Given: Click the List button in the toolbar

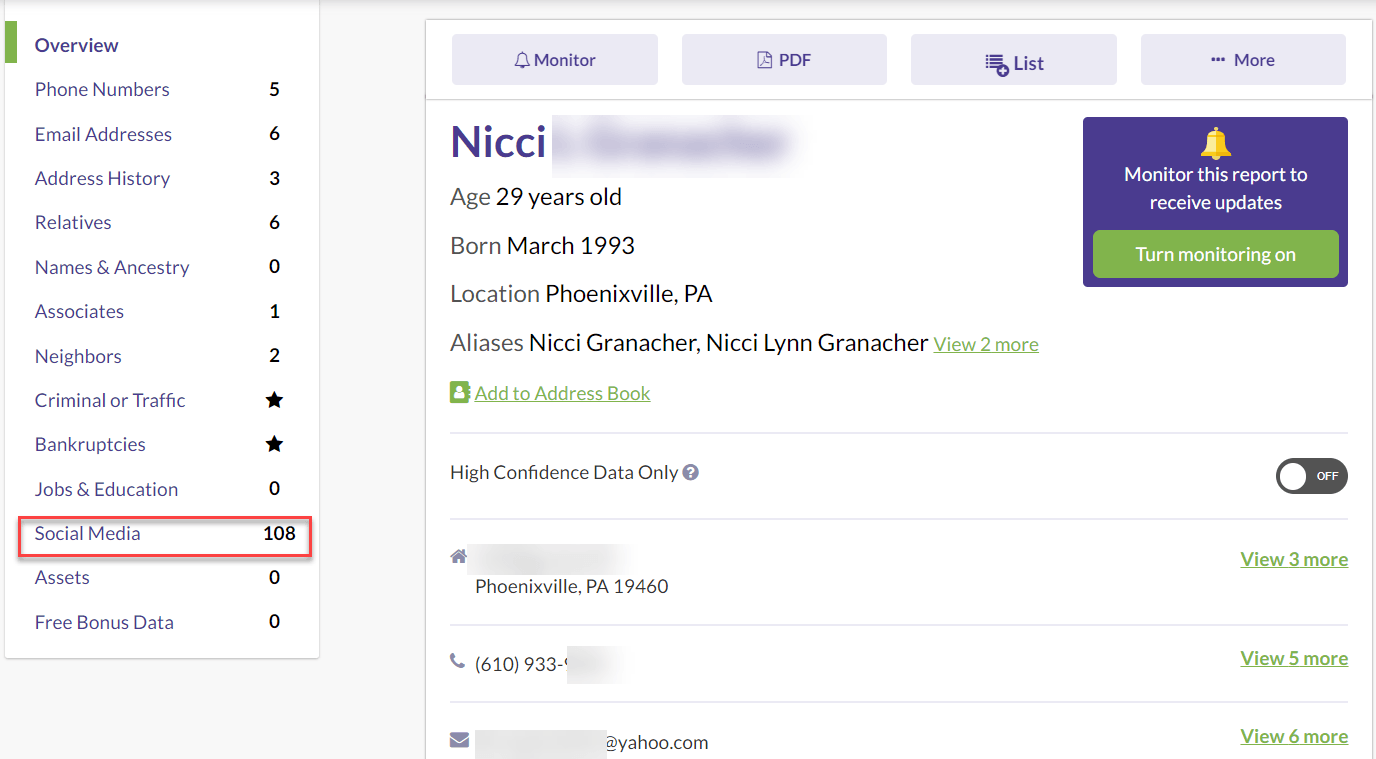Looking at the screenshot, I should tap(1014, 60).
